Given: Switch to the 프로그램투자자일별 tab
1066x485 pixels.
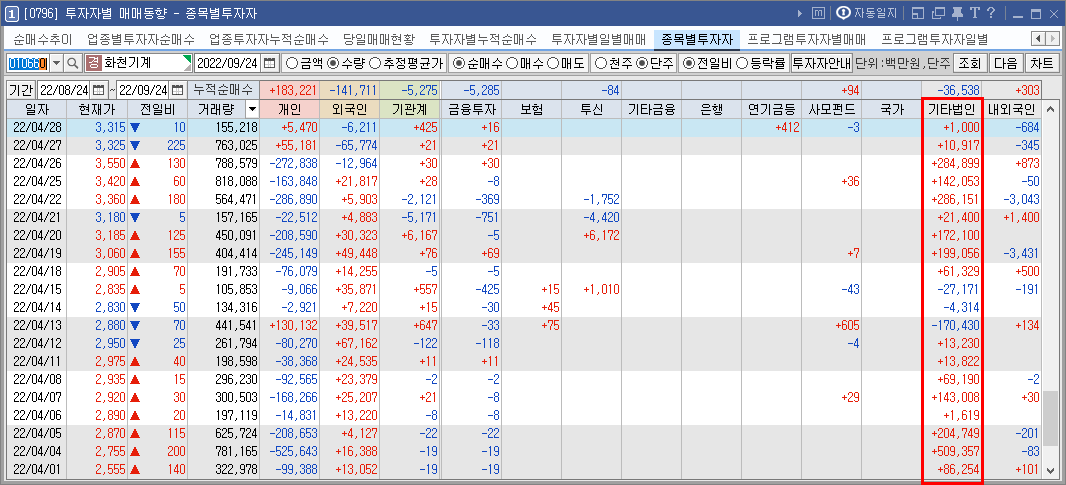Looking at the screenshot, I should [x=935, y=39].
